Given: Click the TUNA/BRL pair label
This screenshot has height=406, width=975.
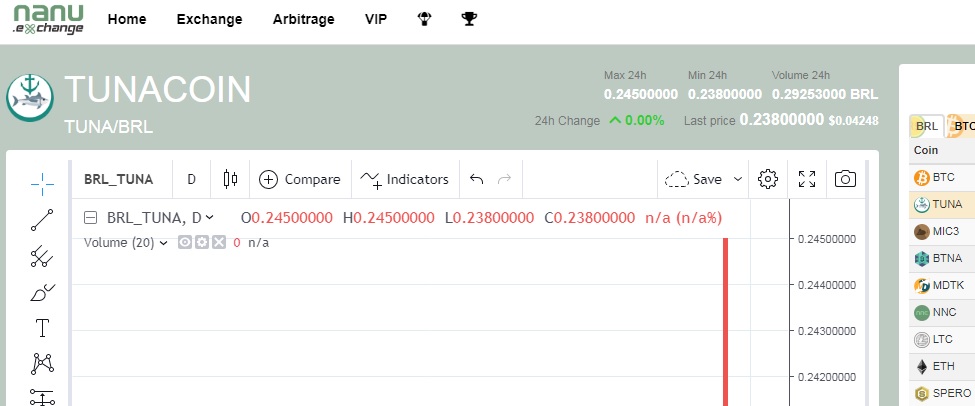Looking at the screenshot, I should coord(108,127).
